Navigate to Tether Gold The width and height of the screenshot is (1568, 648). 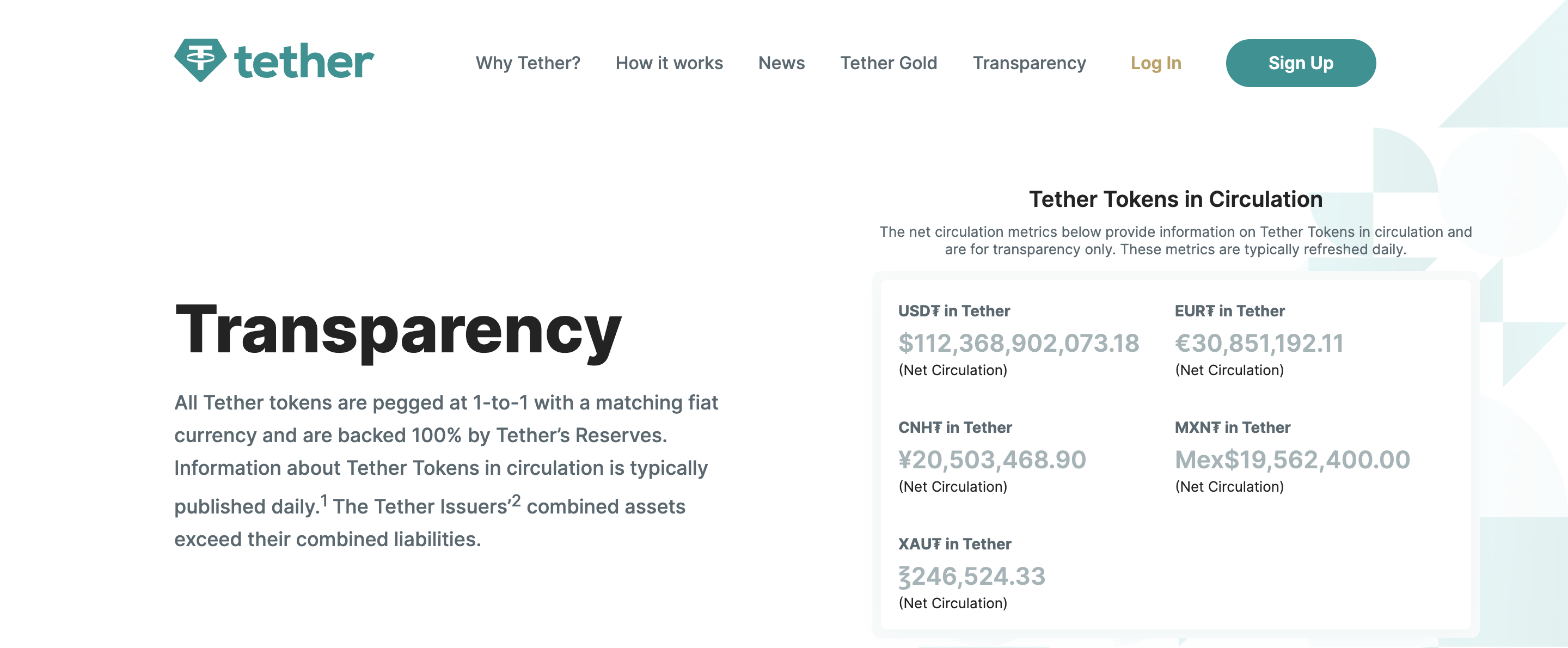pos(888,63)
